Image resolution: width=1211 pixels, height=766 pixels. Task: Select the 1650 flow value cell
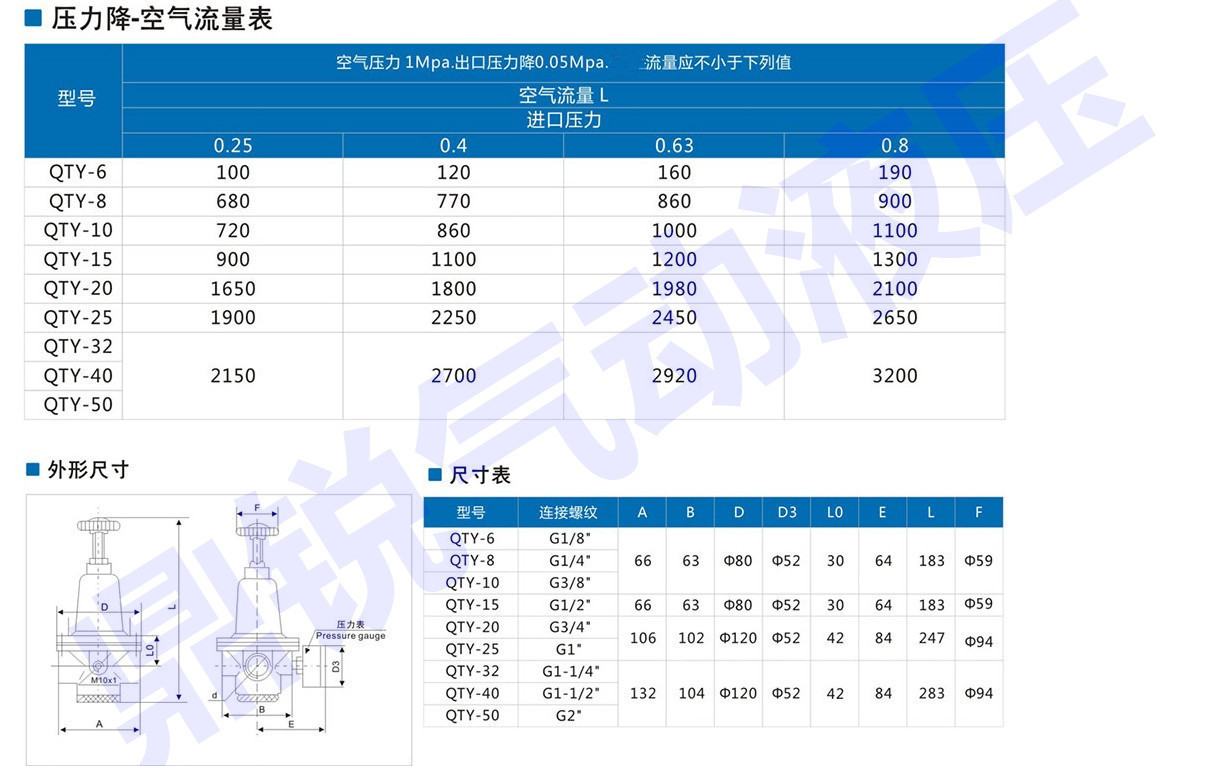[x=233, y=289]
